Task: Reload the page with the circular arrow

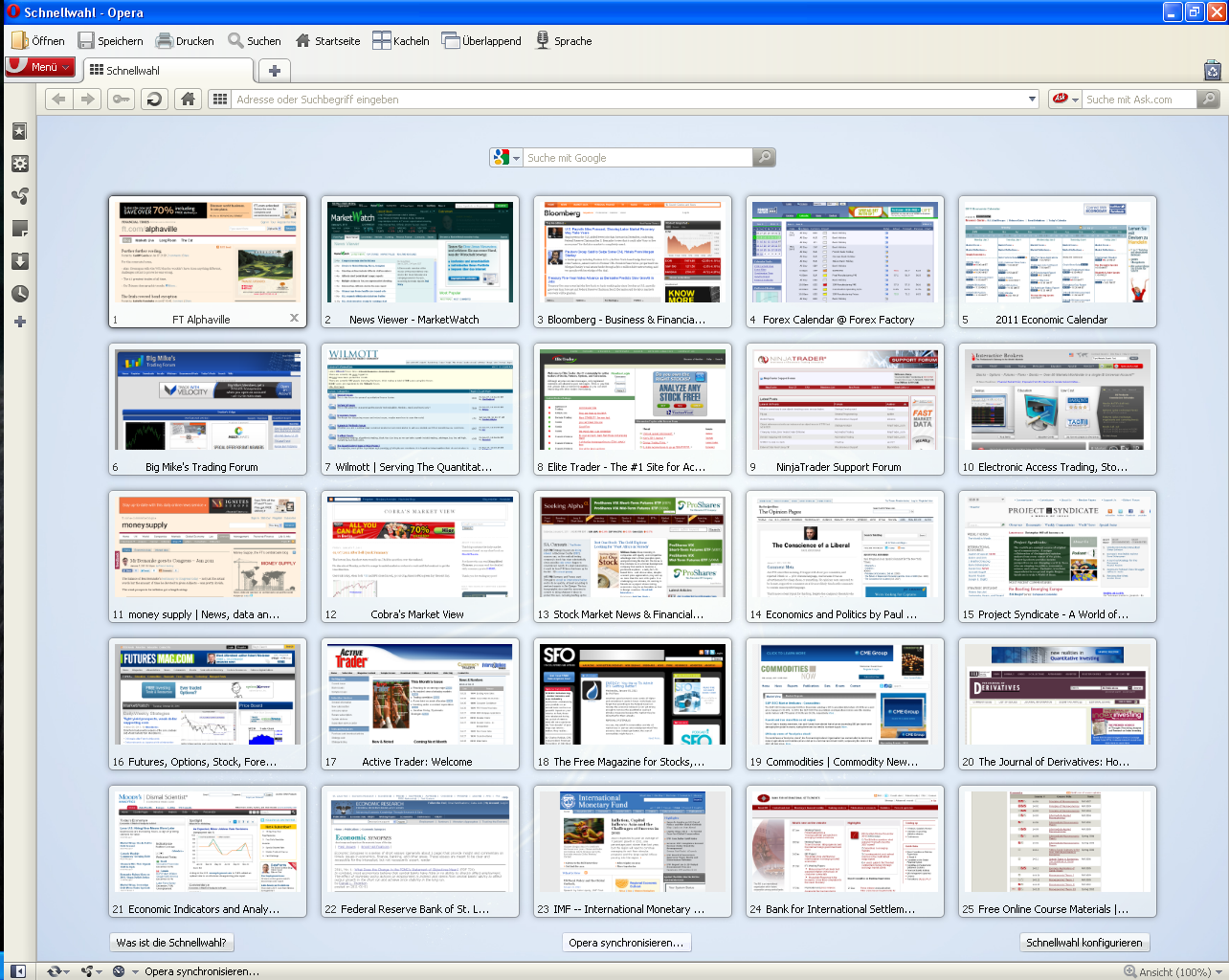Action: 154,99
